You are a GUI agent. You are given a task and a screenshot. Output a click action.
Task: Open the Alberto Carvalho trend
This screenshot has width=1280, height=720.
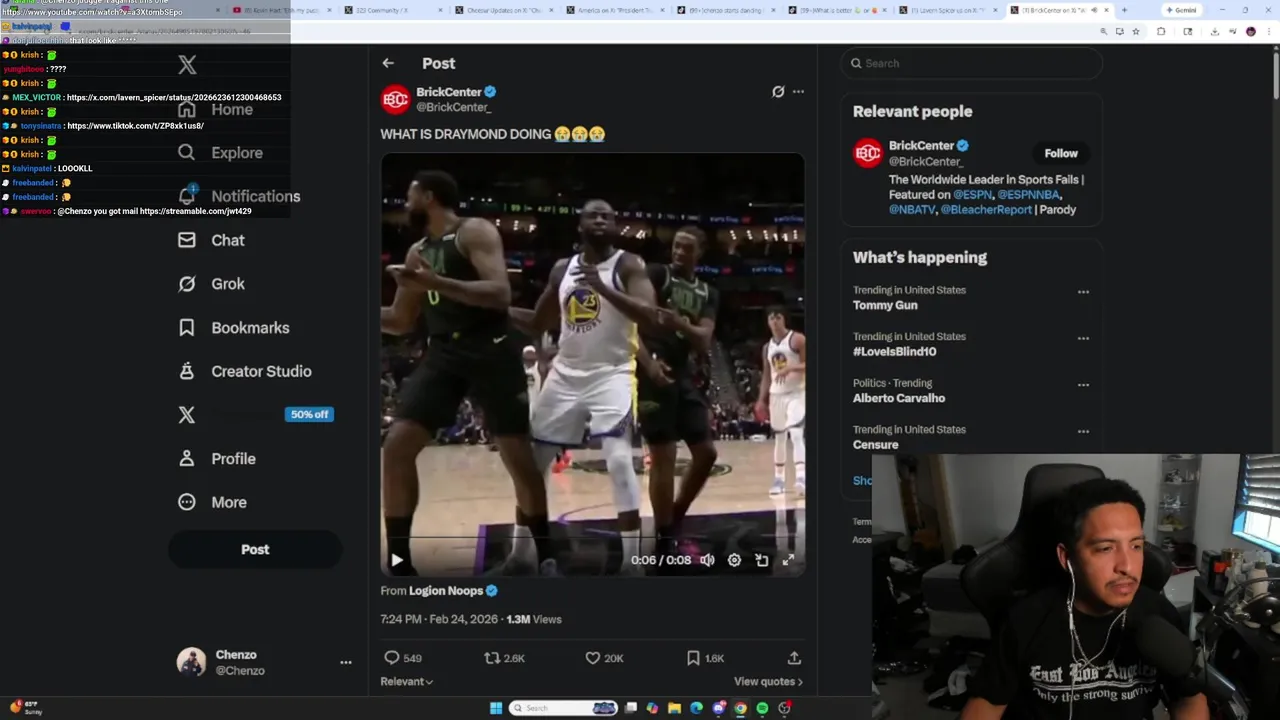pyautogui.click(x=899, y=398)
